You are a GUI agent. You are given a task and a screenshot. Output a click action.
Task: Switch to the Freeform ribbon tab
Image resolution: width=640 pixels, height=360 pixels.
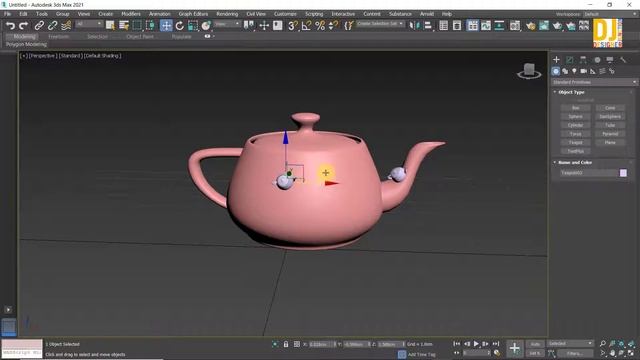pyautogui.click(x=59, y=36)
